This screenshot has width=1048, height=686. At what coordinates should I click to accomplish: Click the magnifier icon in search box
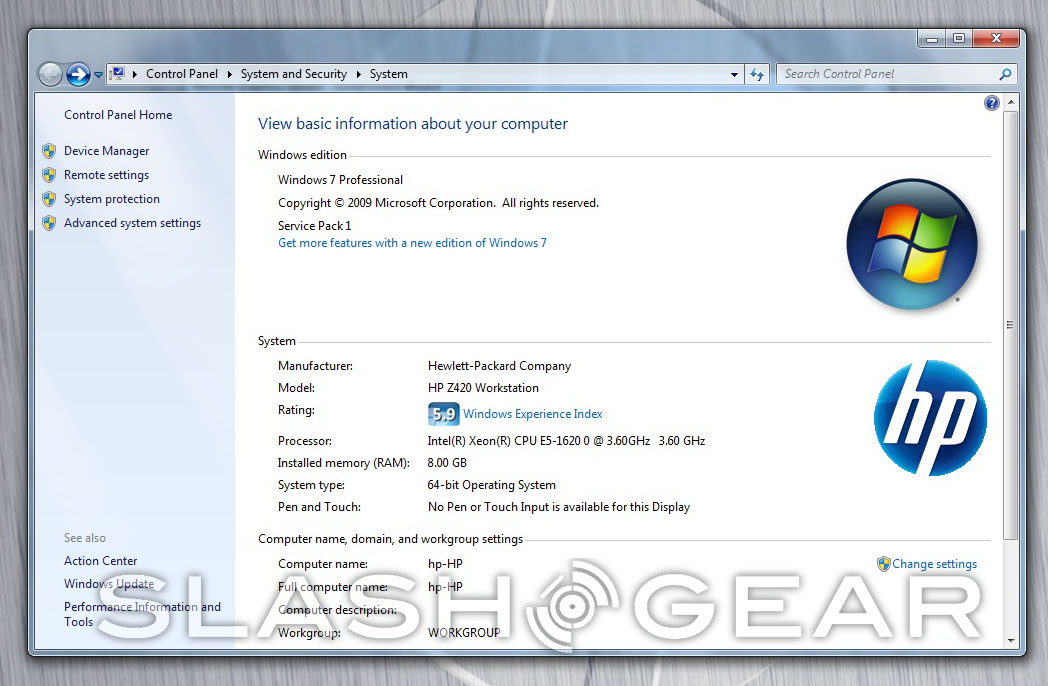[1005, 74]
